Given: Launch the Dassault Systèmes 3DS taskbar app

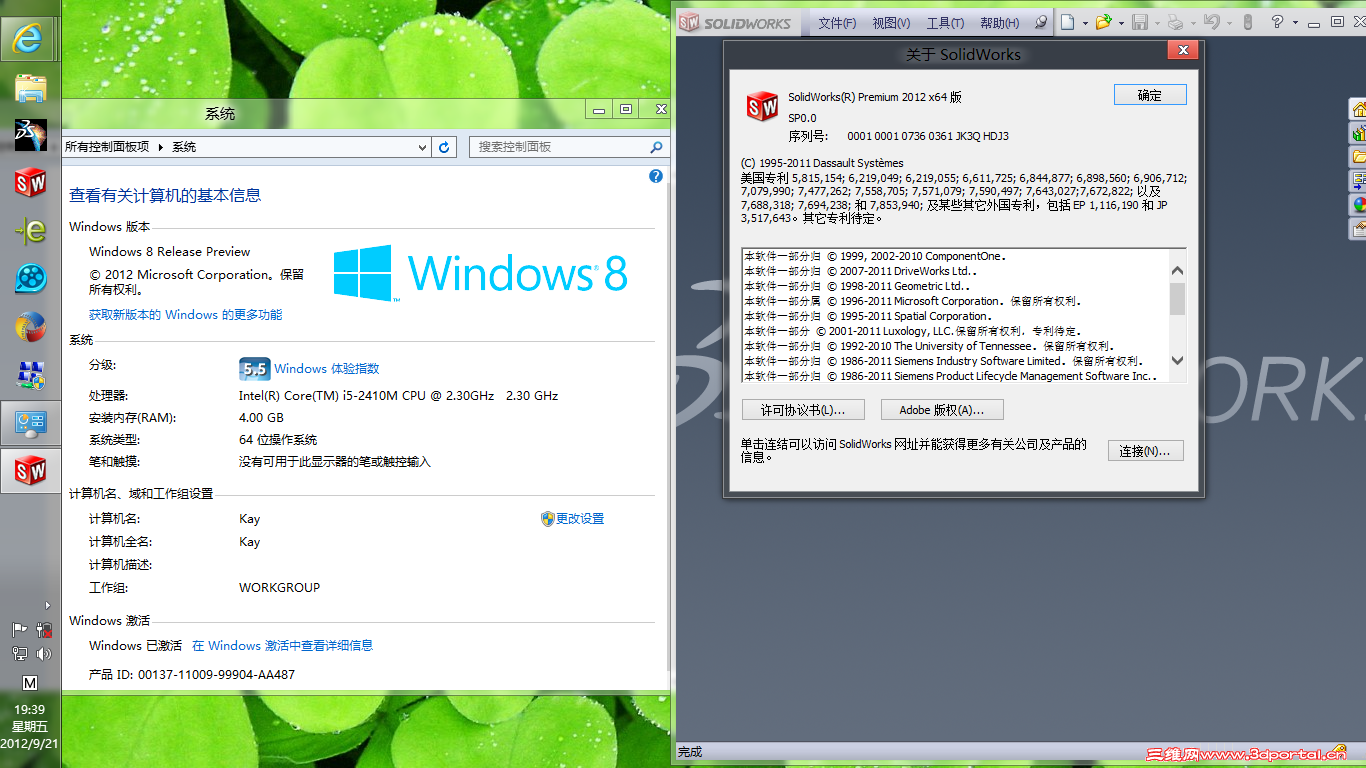Looking at the screenshot, I should coord(30,135).
